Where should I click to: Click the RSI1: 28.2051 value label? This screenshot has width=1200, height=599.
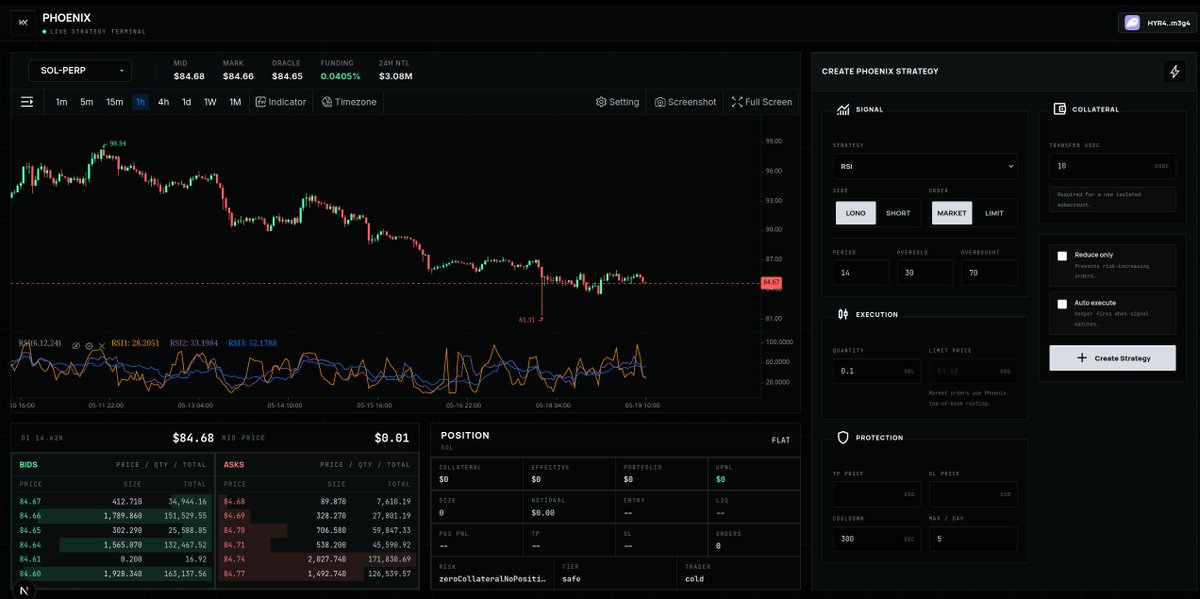click(x=137, y=343)
